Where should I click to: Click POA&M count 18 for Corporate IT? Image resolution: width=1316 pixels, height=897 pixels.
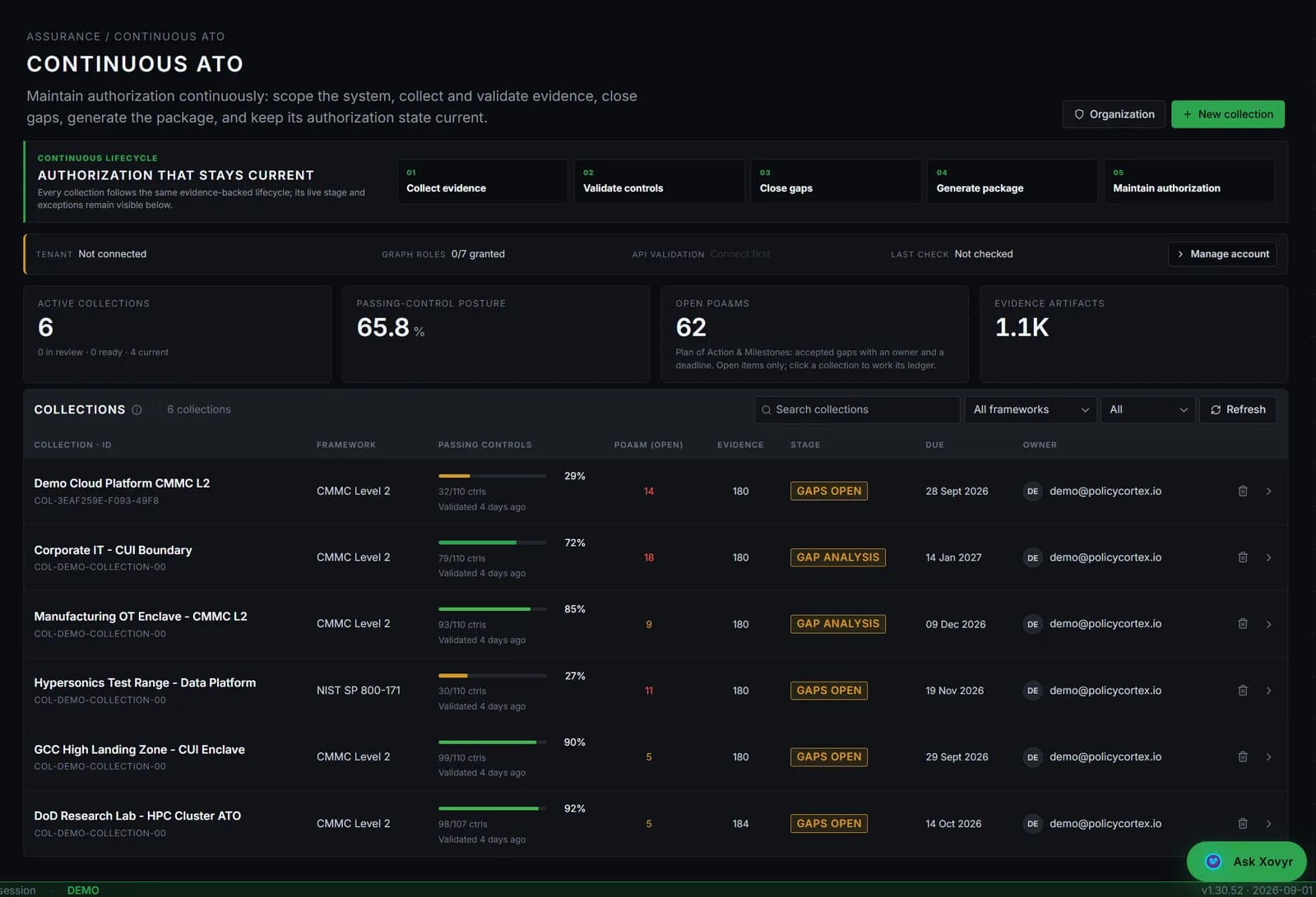tap(649, 557)
